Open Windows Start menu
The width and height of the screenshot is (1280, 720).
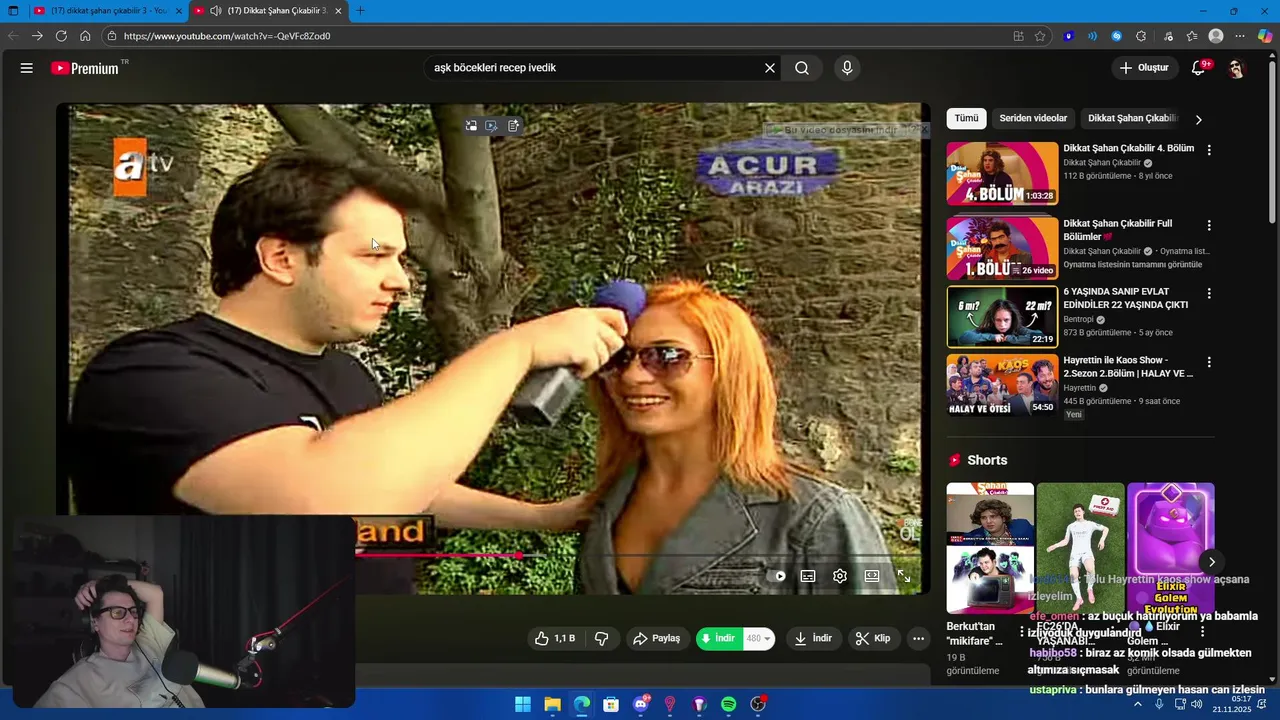click(523, 704)
